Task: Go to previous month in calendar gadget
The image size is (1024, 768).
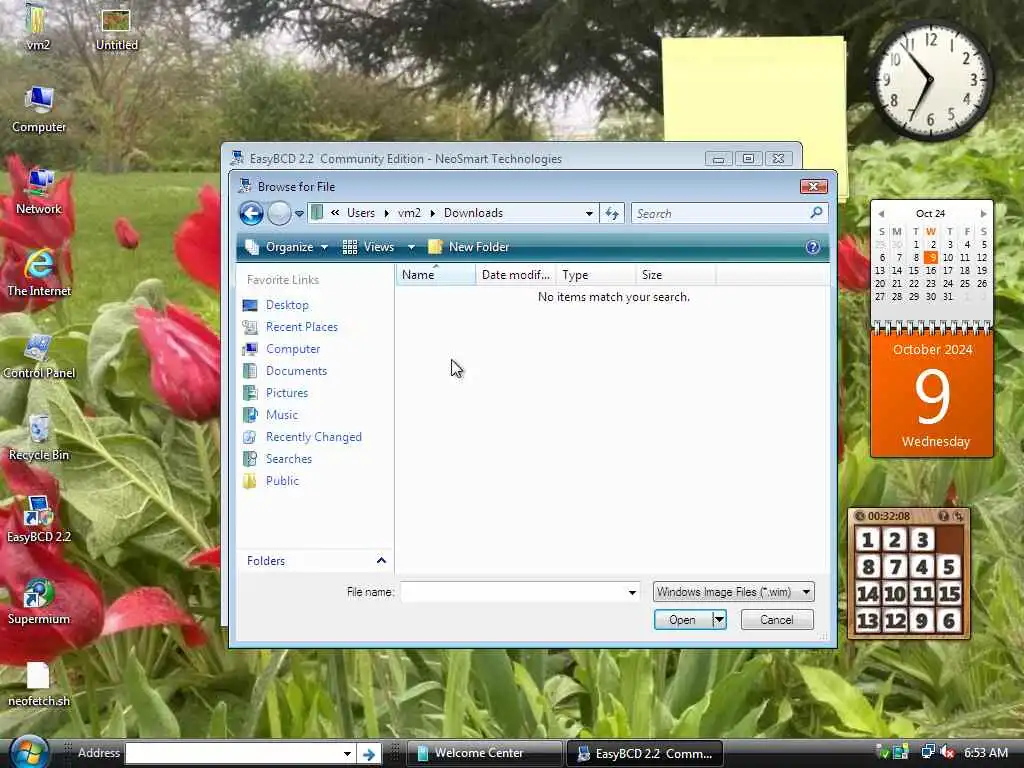Action: click(881, 214)
